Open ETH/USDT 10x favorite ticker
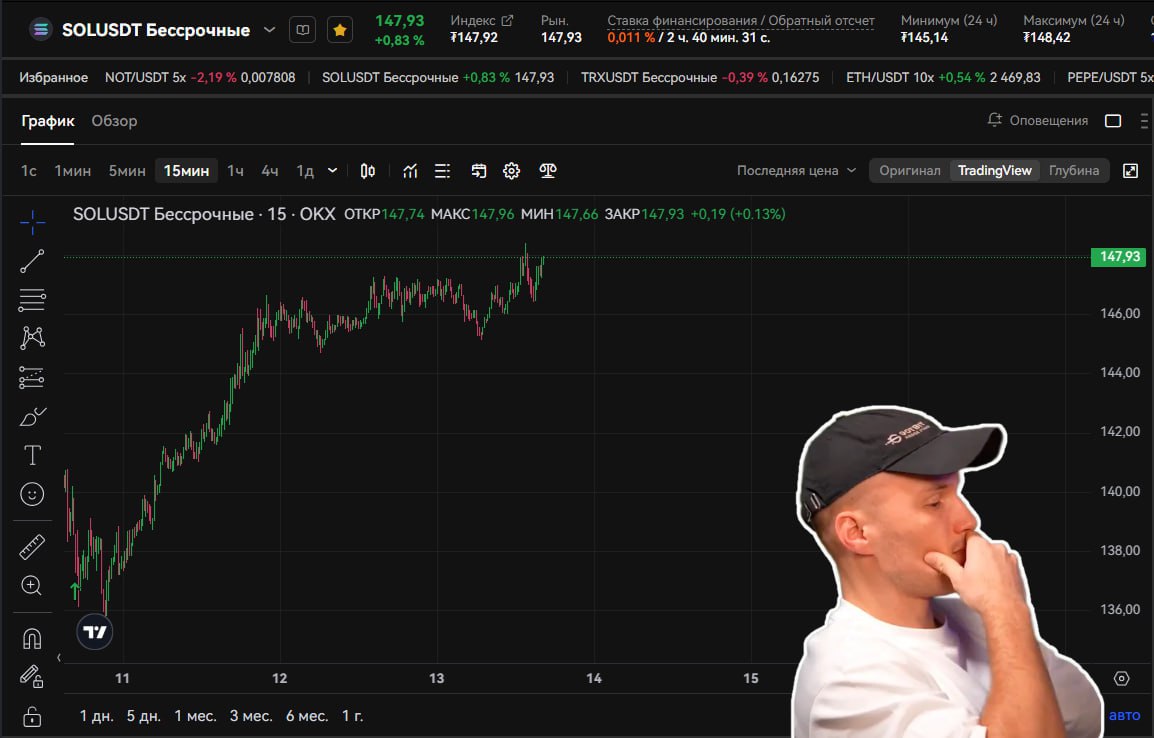Screen dimensions: 1154x738 (x=944, y=77)
